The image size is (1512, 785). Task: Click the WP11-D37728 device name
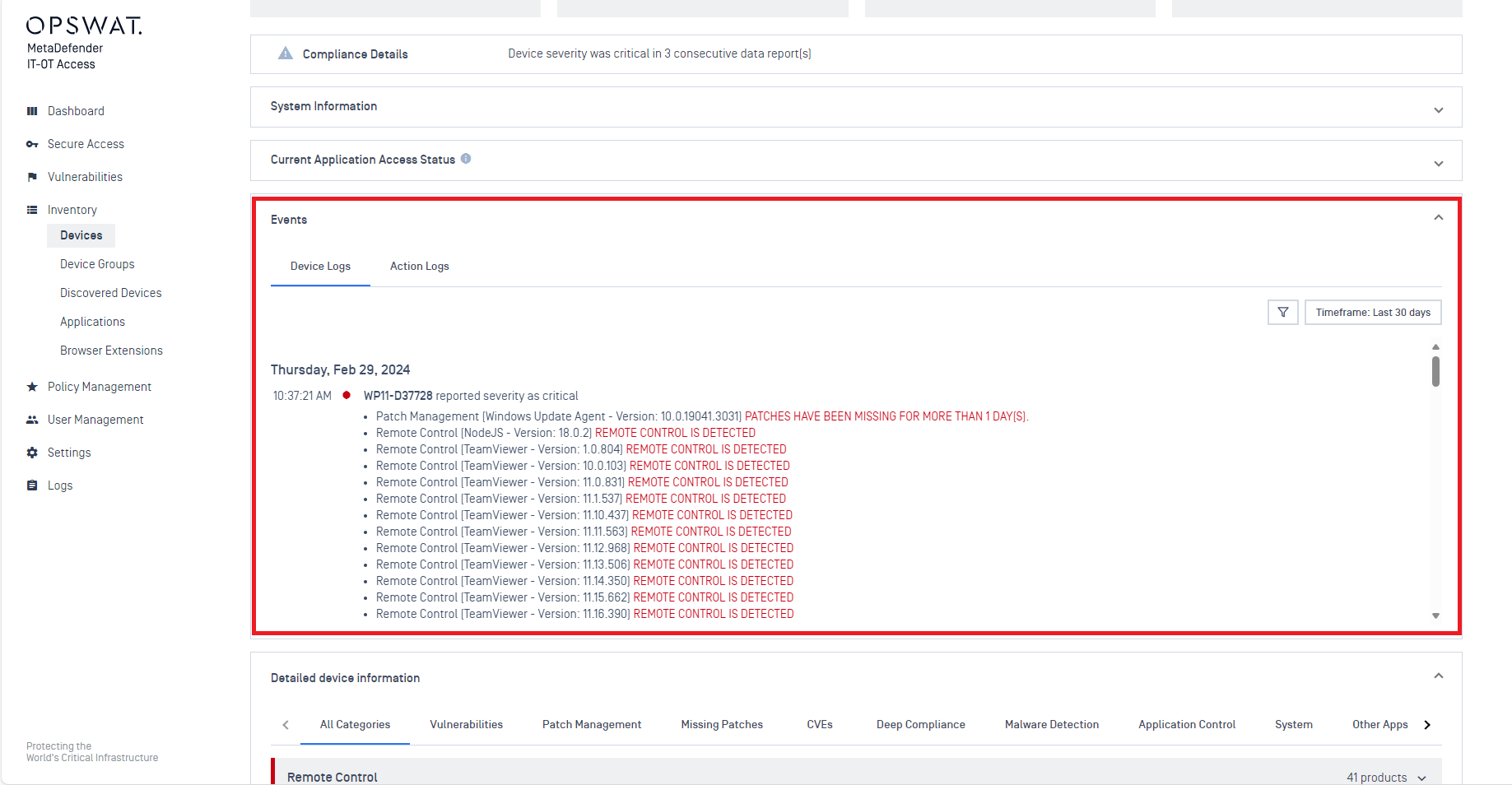pyautogui.click(x=398, y=396)
